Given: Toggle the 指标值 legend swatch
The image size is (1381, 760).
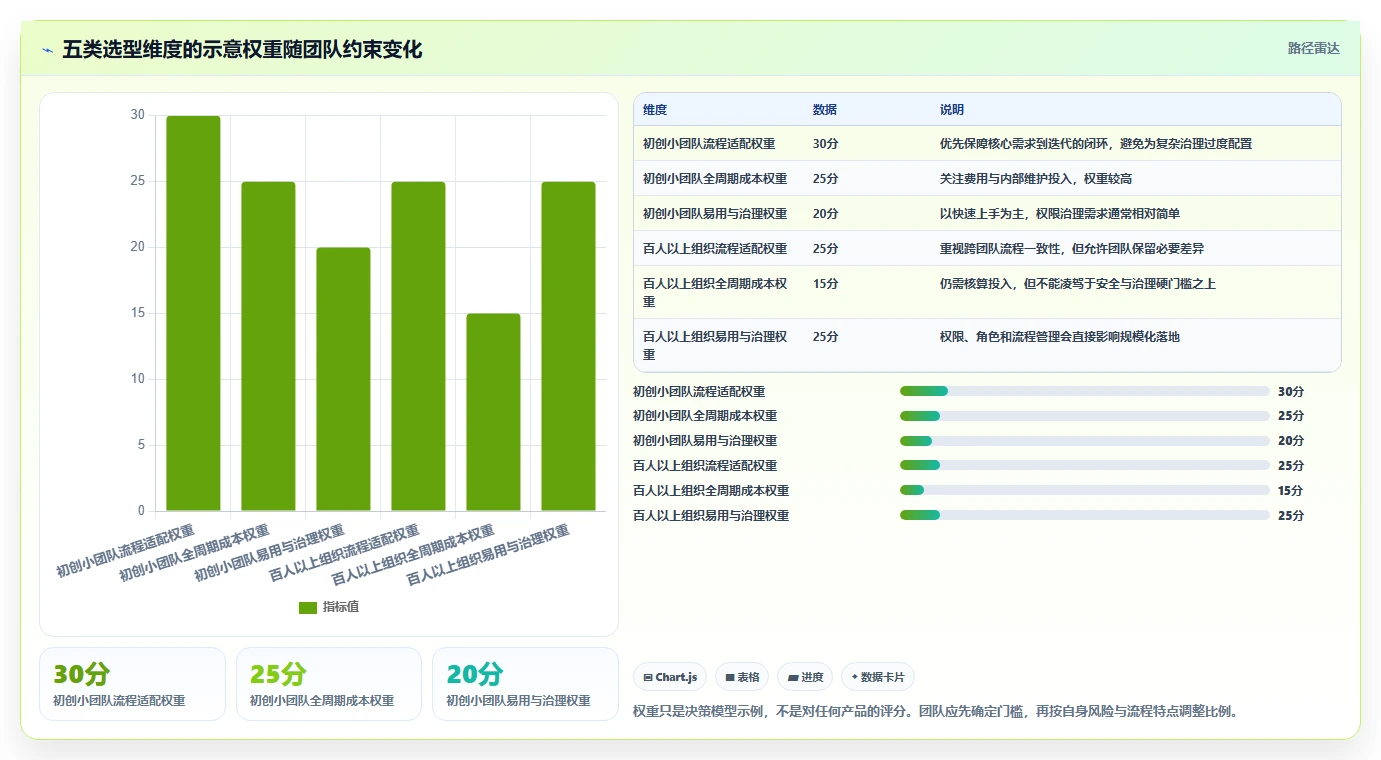Looking at the screenshot, I should (308, 608).
